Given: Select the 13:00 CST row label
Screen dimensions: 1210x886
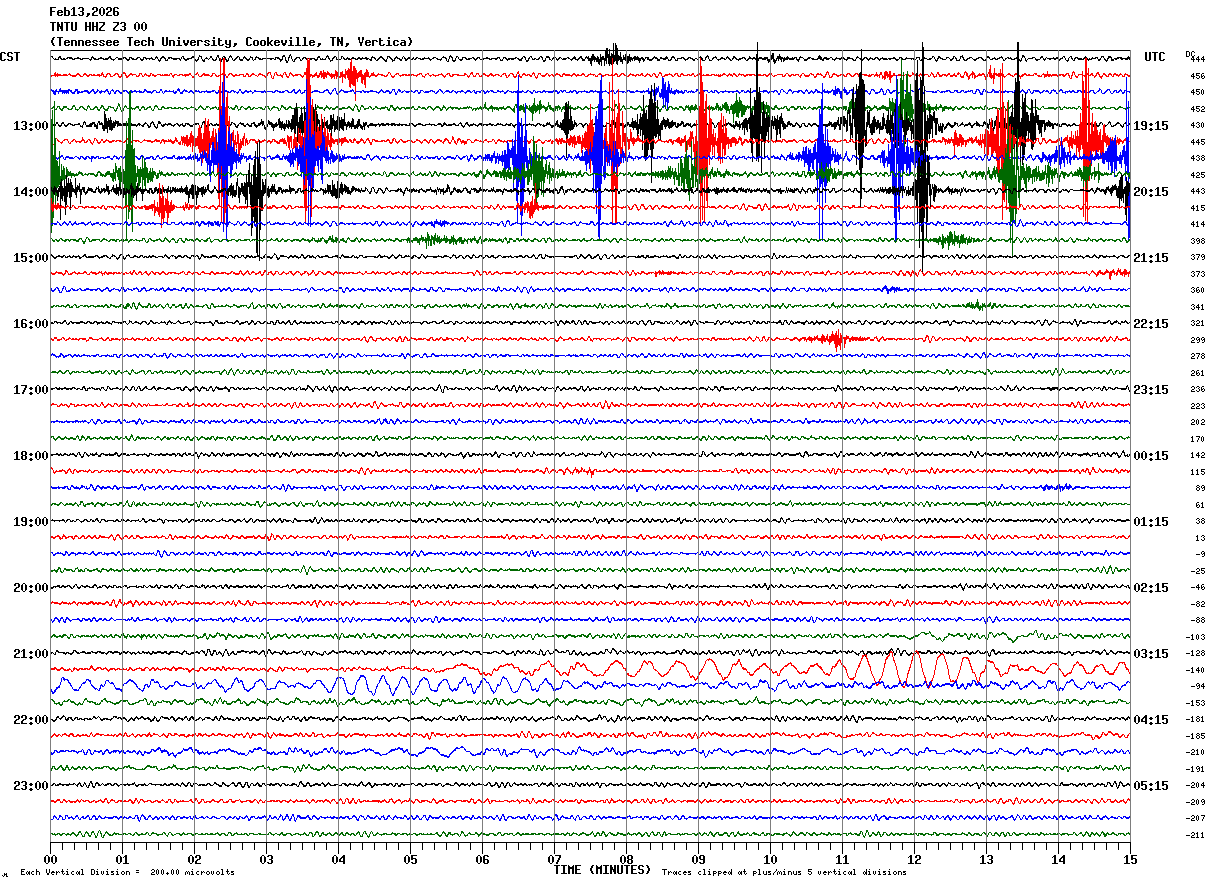Looking at the screenshot, I should (x=30, y=126).
